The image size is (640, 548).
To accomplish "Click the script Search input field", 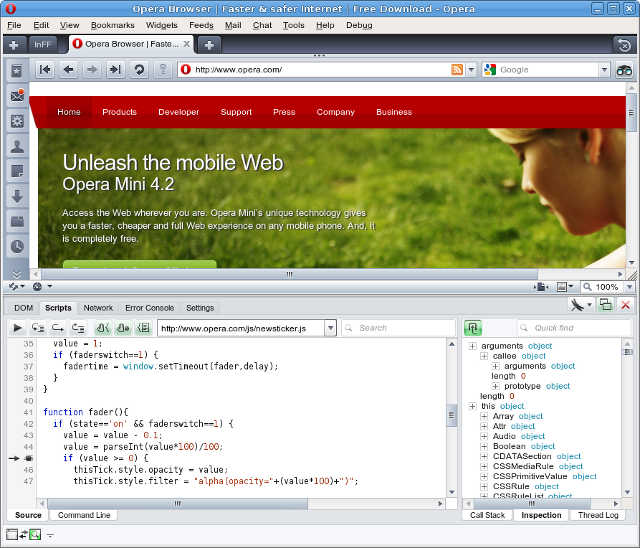I will tap(398, 328).
